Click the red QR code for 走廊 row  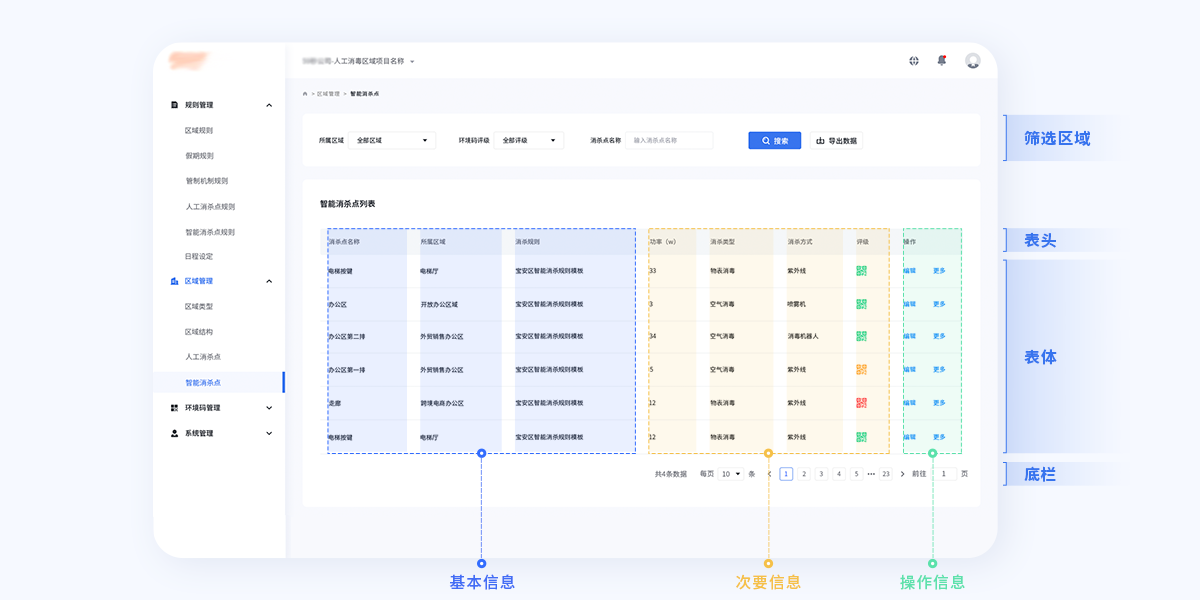tap(860, 403)
